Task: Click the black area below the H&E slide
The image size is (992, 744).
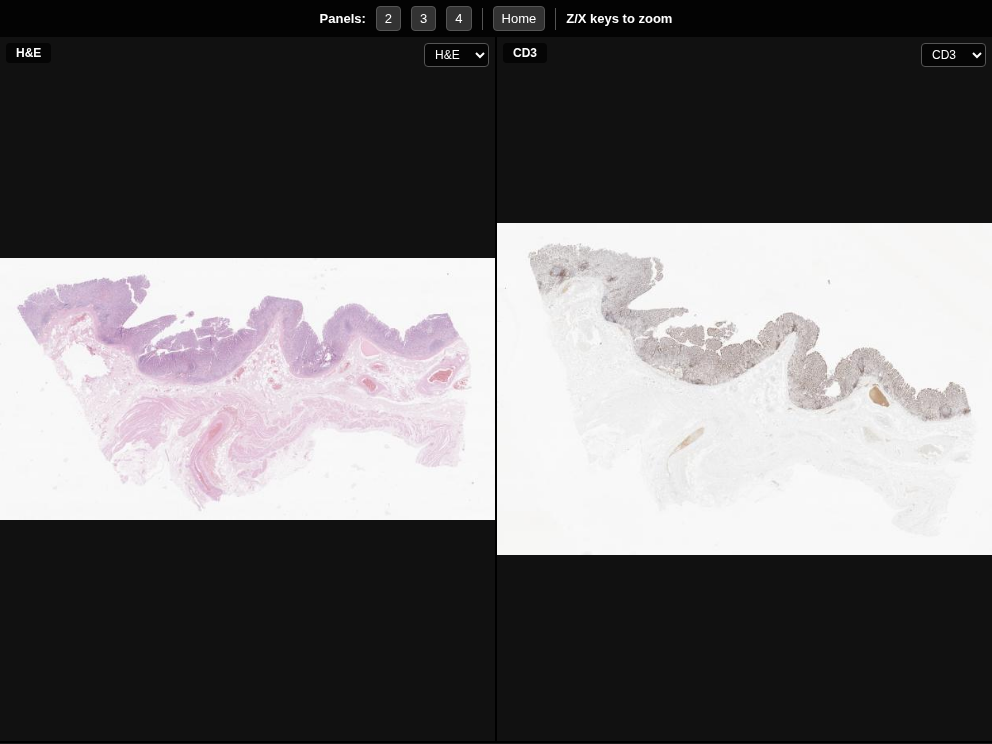Action: pyautogui.click(x=247, y=630)
